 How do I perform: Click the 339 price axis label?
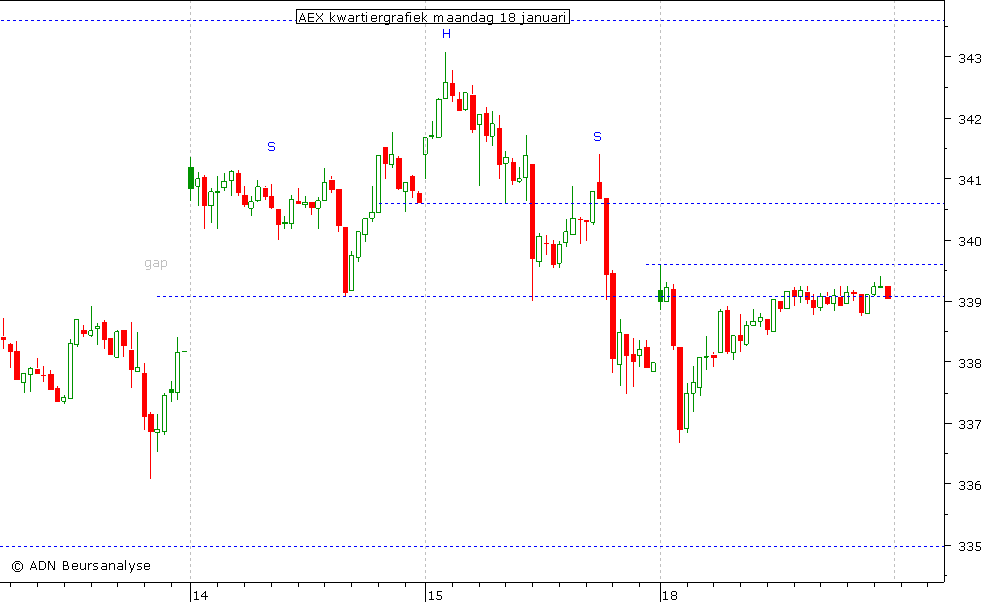pos(969,302)
